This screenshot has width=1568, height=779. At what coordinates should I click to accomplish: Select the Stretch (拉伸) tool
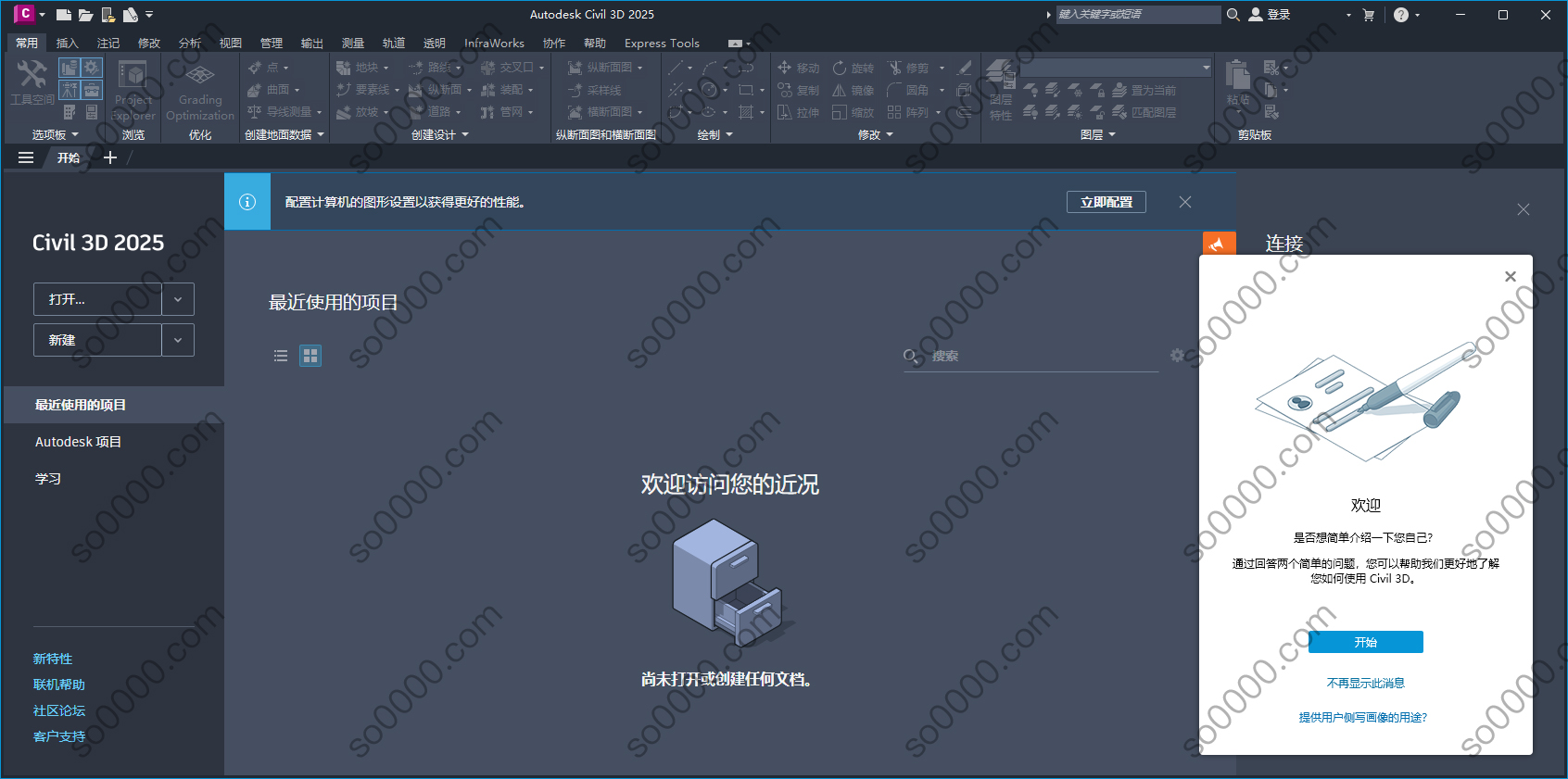[798, 112]
